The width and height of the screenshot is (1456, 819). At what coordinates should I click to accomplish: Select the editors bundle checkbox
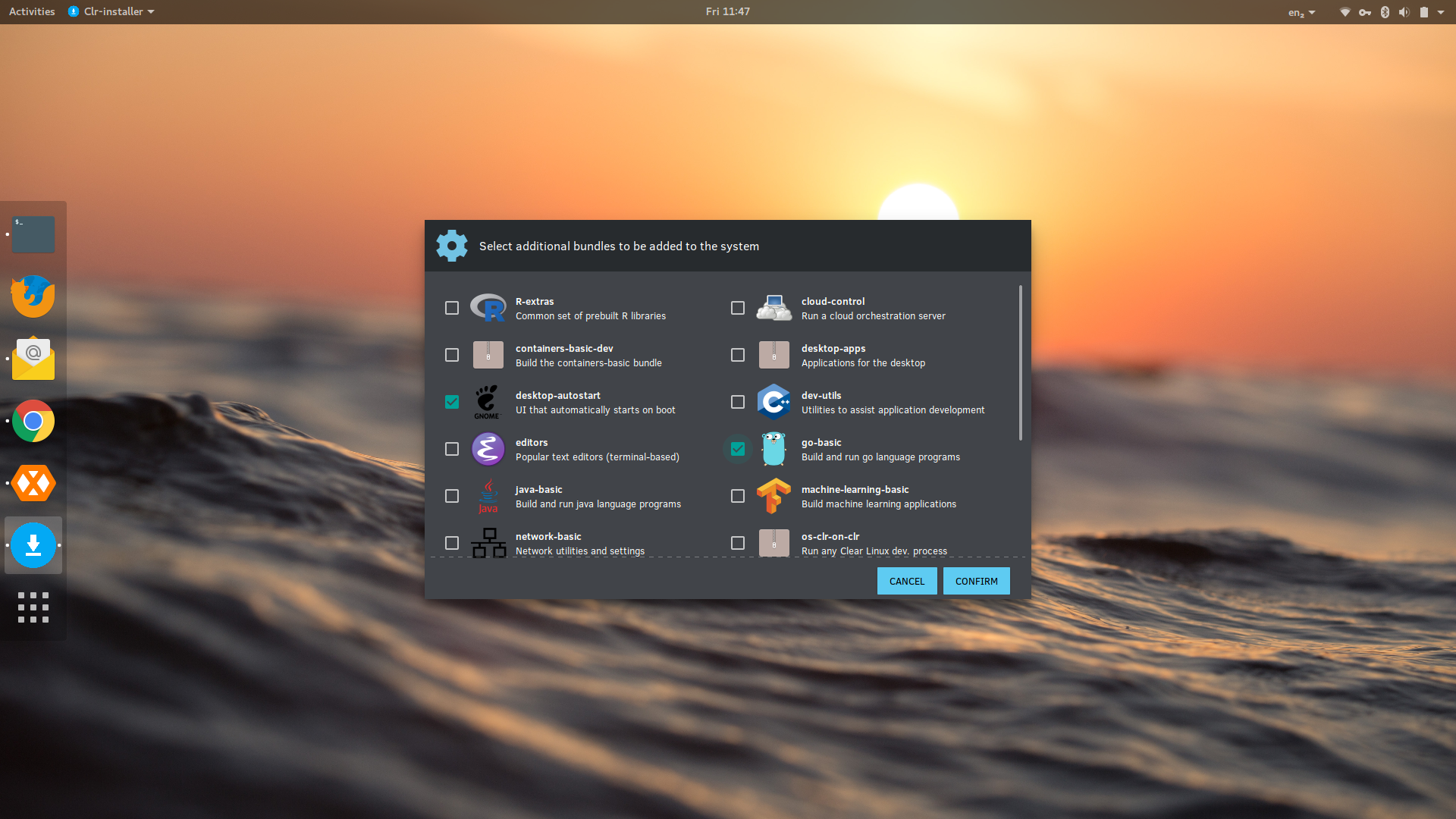tap(452, 449)
